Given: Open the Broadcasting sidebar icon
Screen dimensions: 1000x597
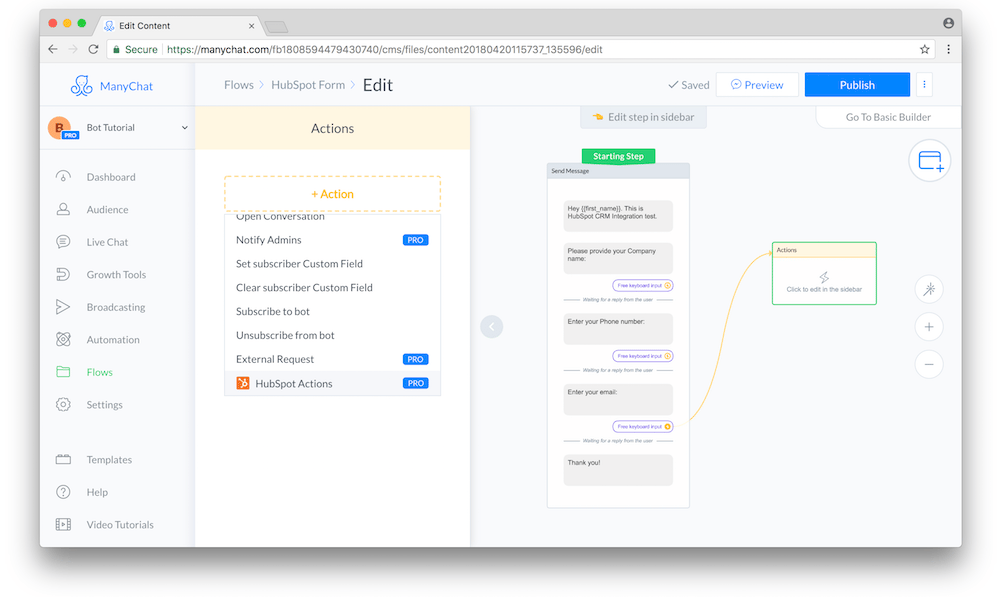Looking at the screenshot, I should (x=63, y=307).
